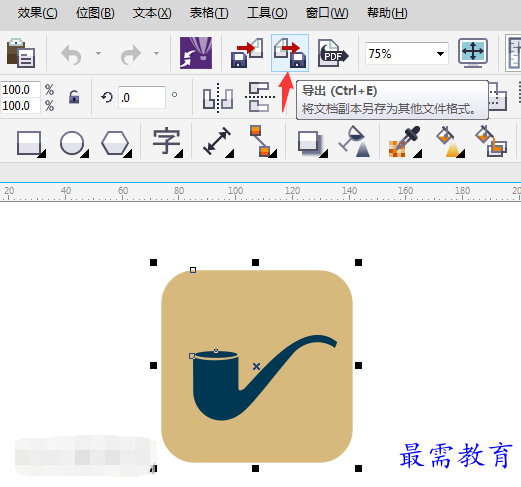Viewport: 521px width, 487px height.
Task: Select the Text (字) tool
Action: coord(168,142)
